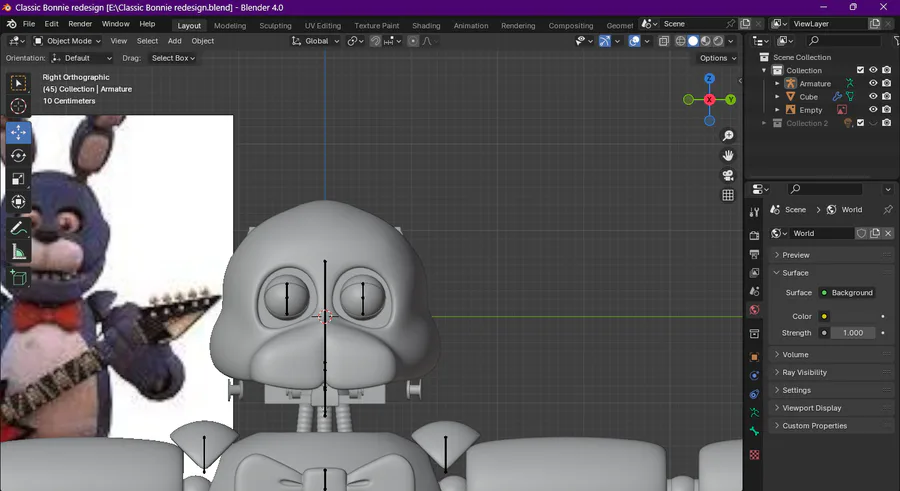
Task: Open the Scene properties tab
Action: tap(754, 291)
